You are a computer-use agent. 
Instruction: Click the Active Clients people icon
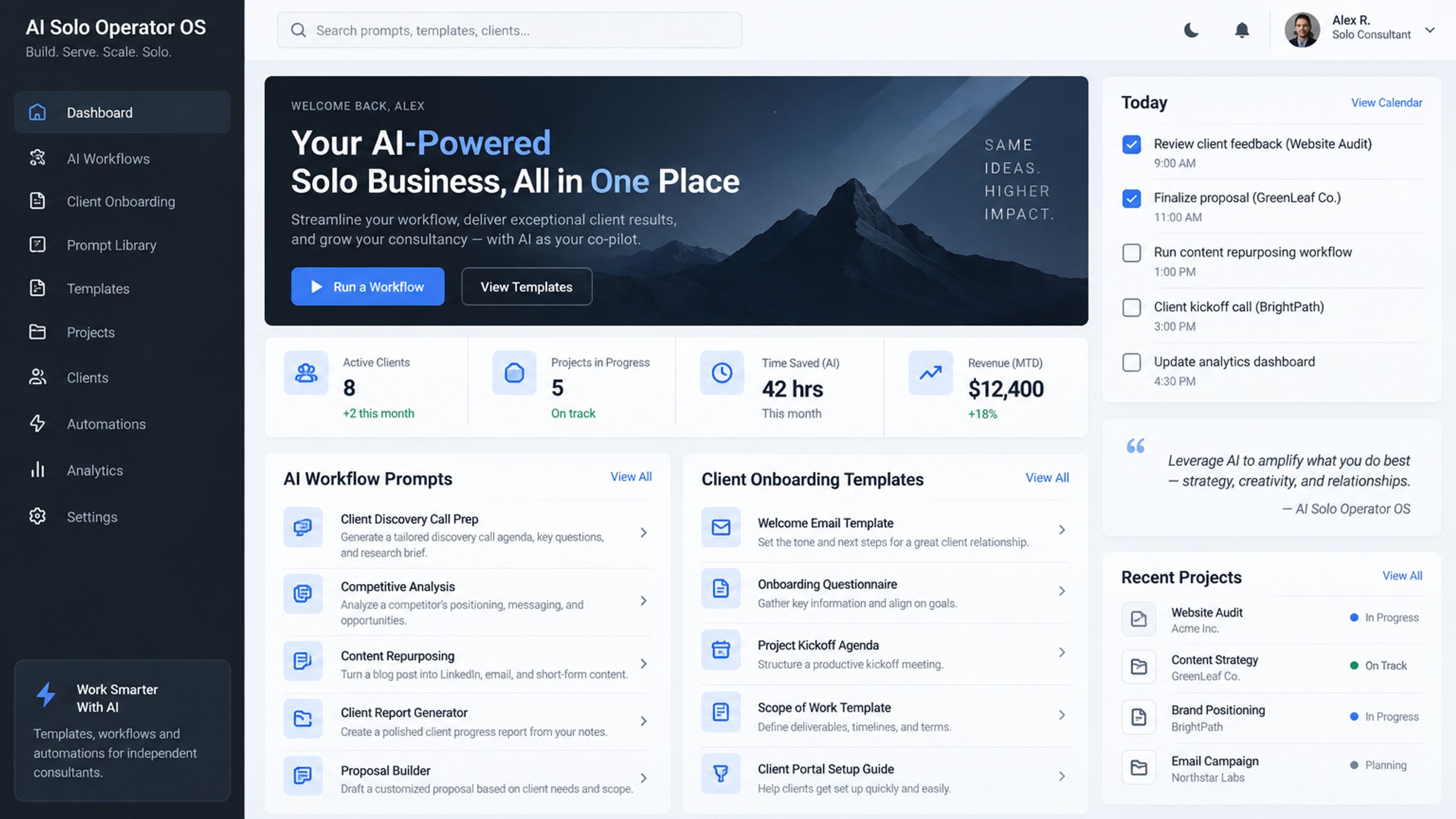click(x=306, y=373)
